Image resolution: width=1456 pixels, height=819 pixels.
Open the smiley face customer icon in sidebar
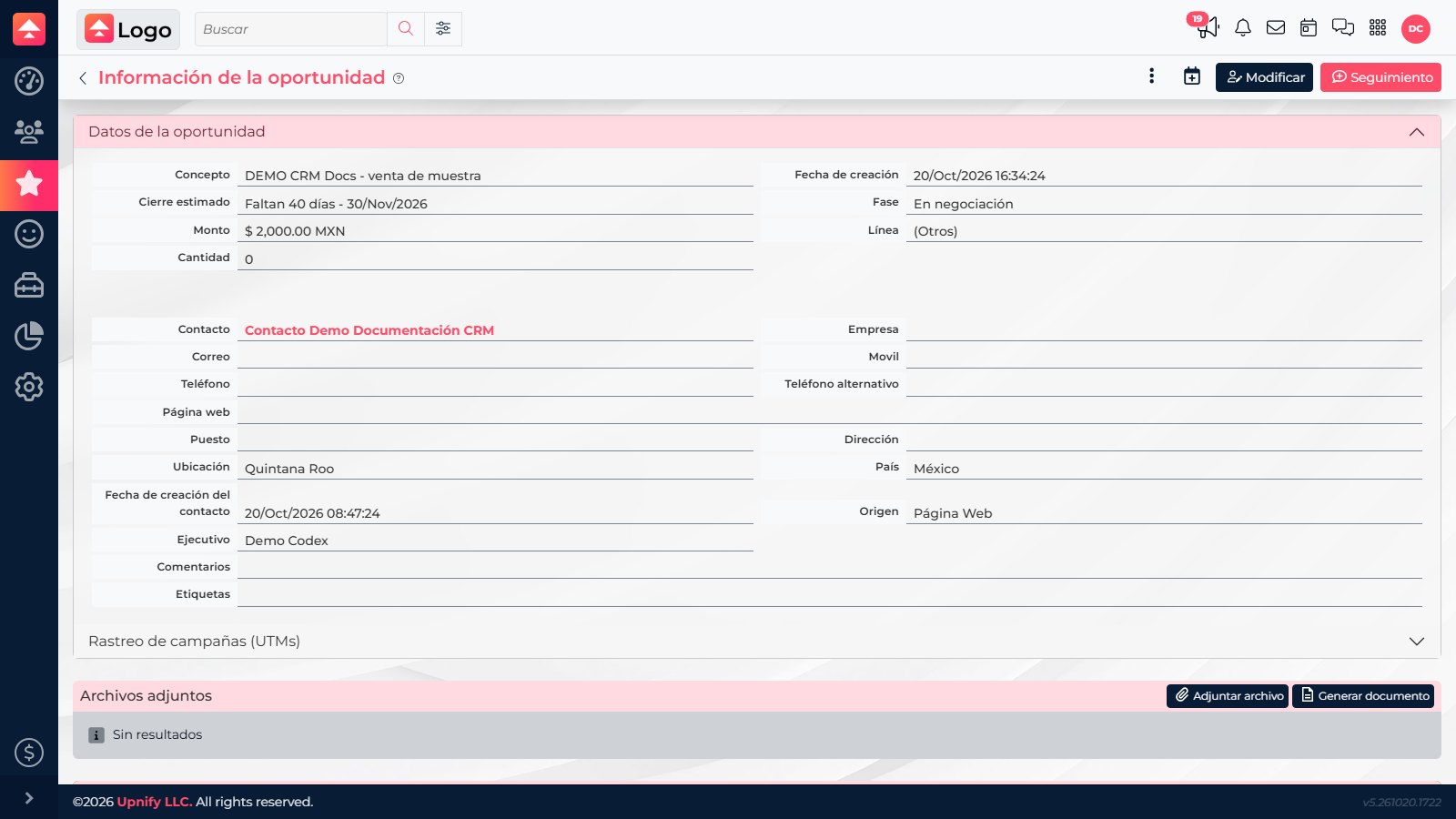click(x=29, y=234)
